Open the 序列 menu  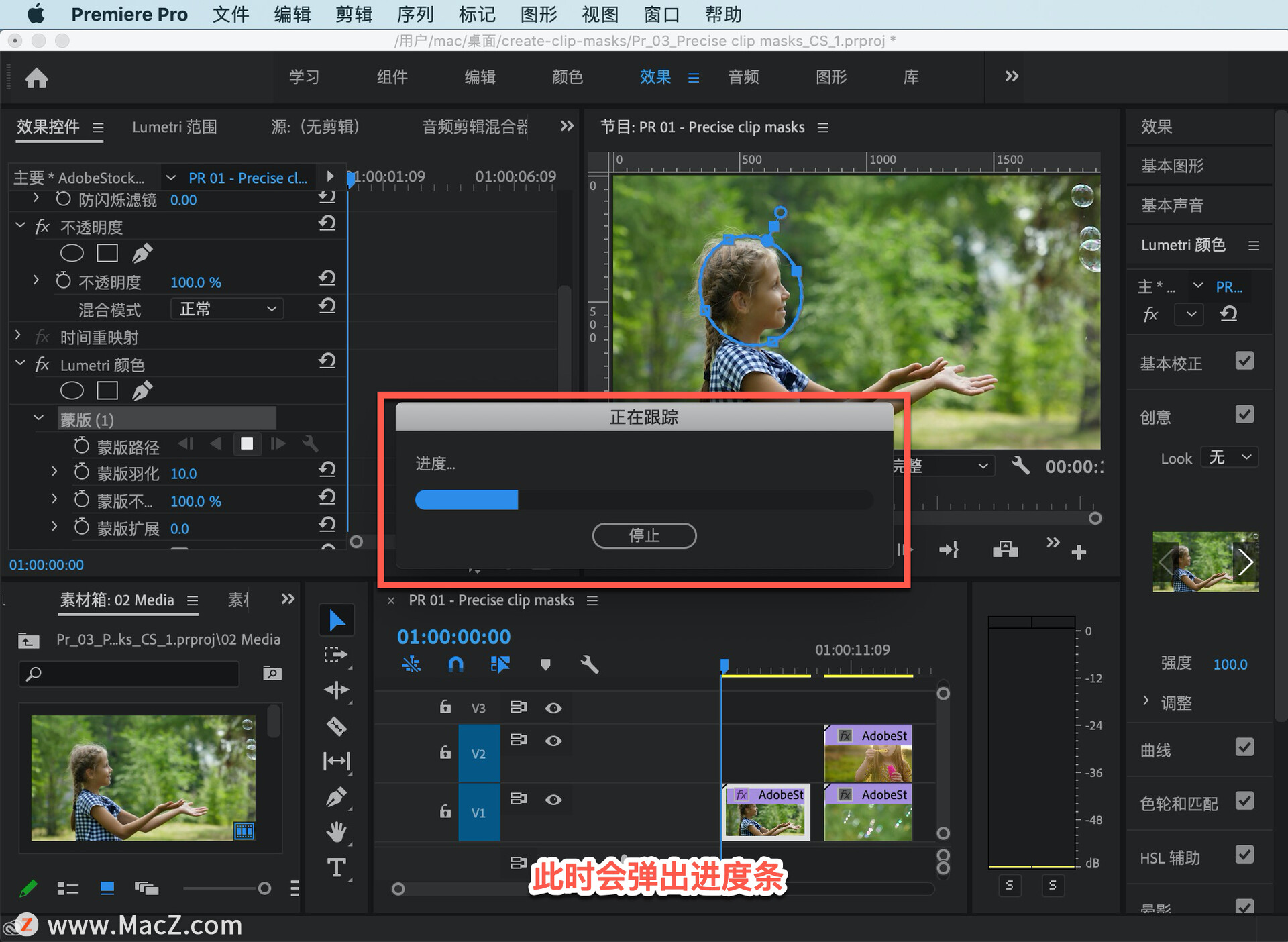(415, 14)
